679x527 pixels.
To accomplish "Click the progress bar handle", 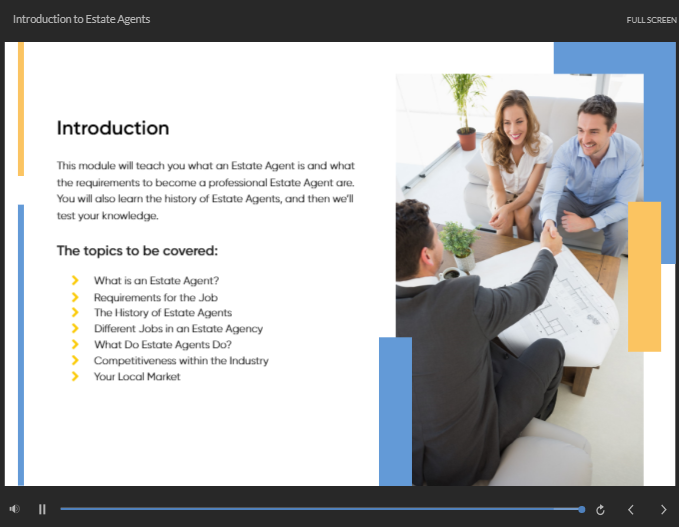I will pos(582,509).
